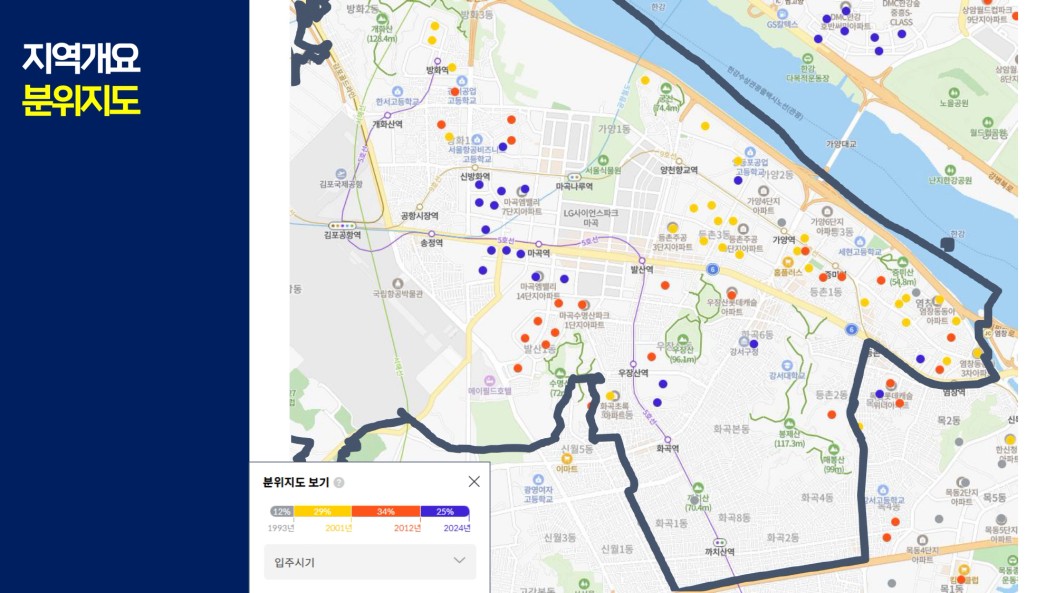Select the gray 12% legend segment
Image resolution: width=1055 pixels, height=593 pixels.
point(282,512)
